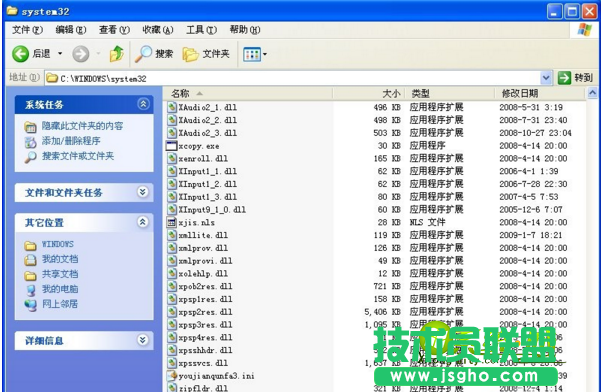Click the XAudio2_1.dll file icon
Image resolution: width=601 pixels, height=392 pixels.
[172, 107]
